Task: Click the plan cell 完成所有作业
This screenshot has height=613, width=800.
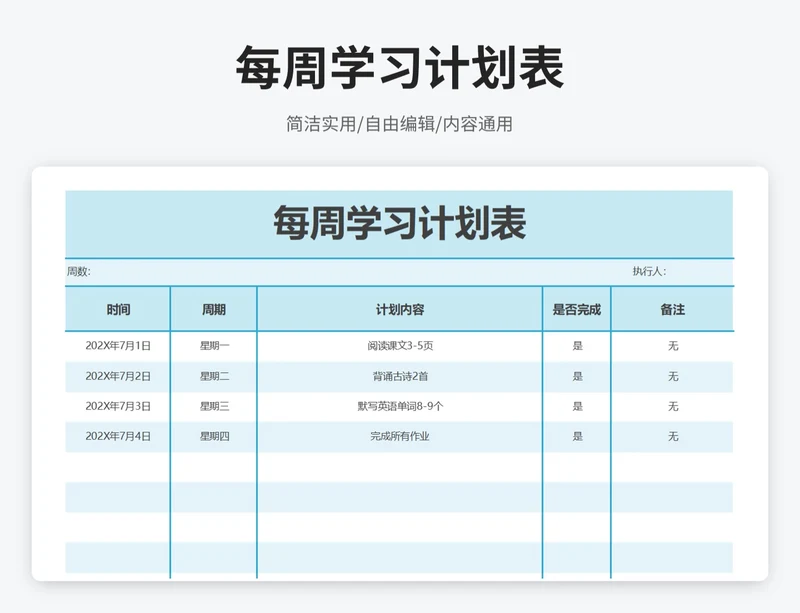Action: [400, 436]
